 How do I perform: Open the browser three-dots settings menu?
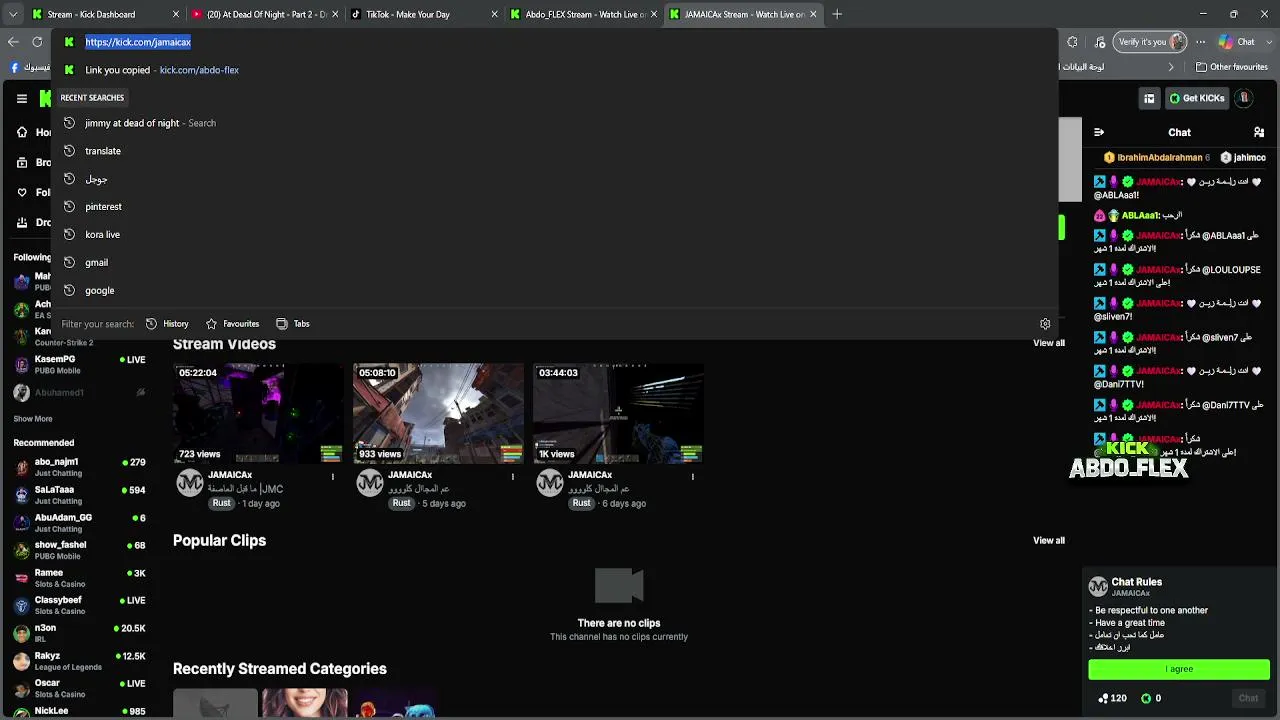pyautogui.click(x=1201, y=42)
